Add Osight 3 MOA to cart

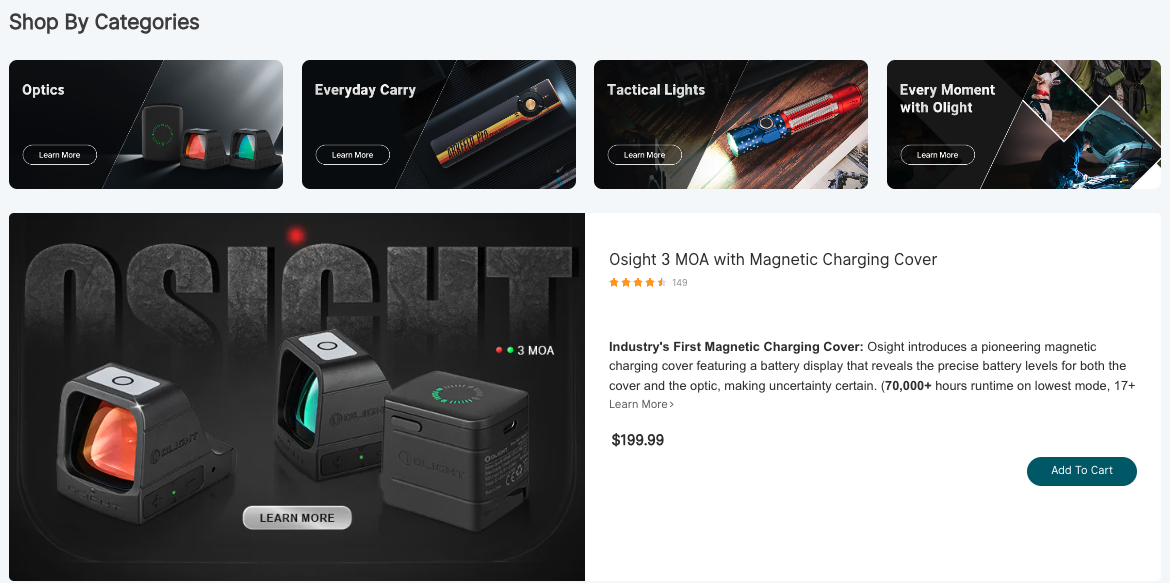click(x=1081, y=471)
